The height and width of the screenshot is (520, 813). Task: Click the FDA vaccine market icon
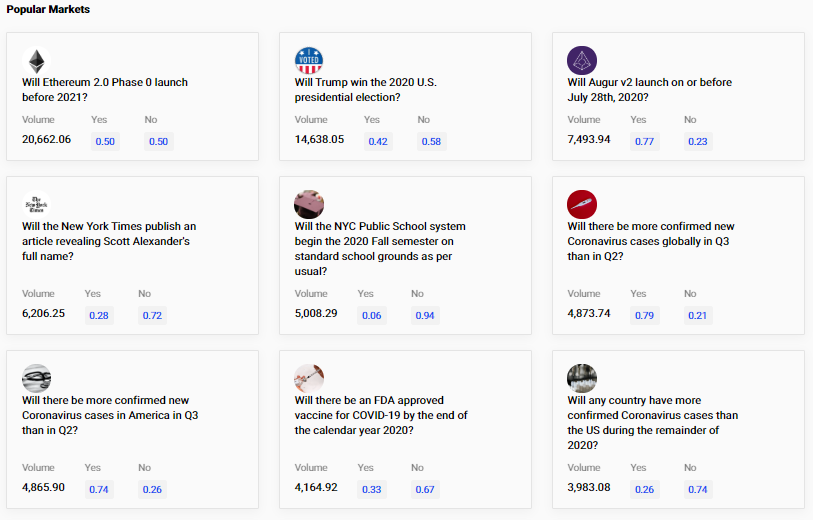point(309,378)
